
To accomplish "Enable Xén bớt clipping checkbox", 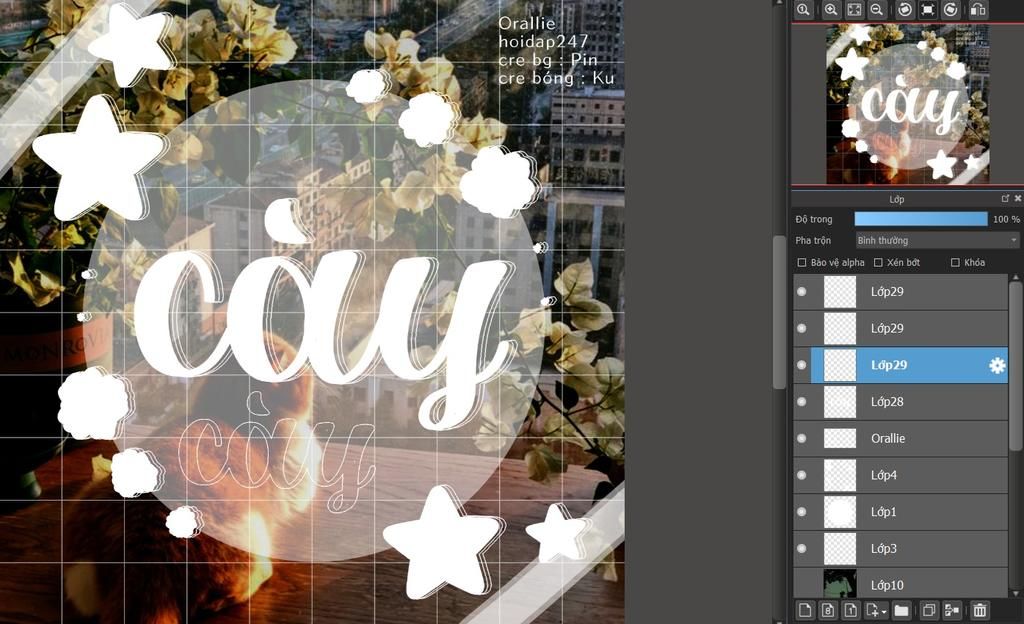I will coord(878,262).
